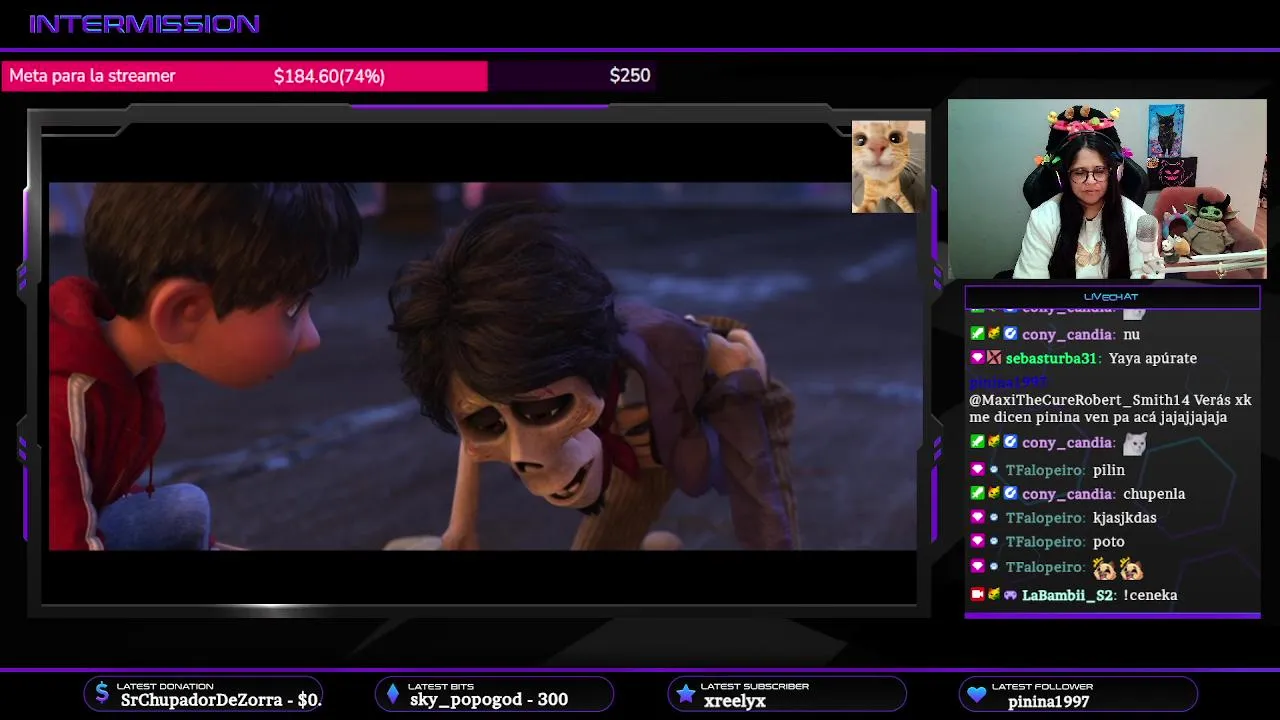
Task: Click the pink subscriber badge beside sebasturba31
Action: coord(978,358)
